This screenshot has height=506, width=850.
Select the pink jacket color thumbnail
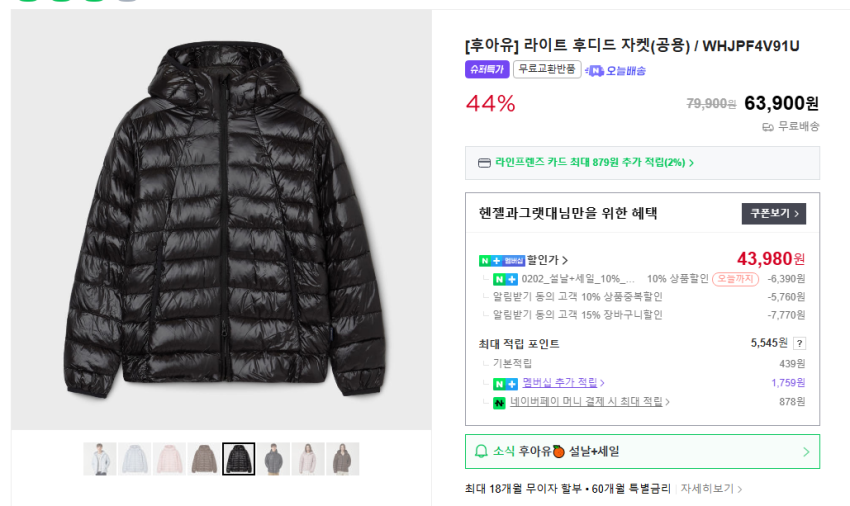169,459
